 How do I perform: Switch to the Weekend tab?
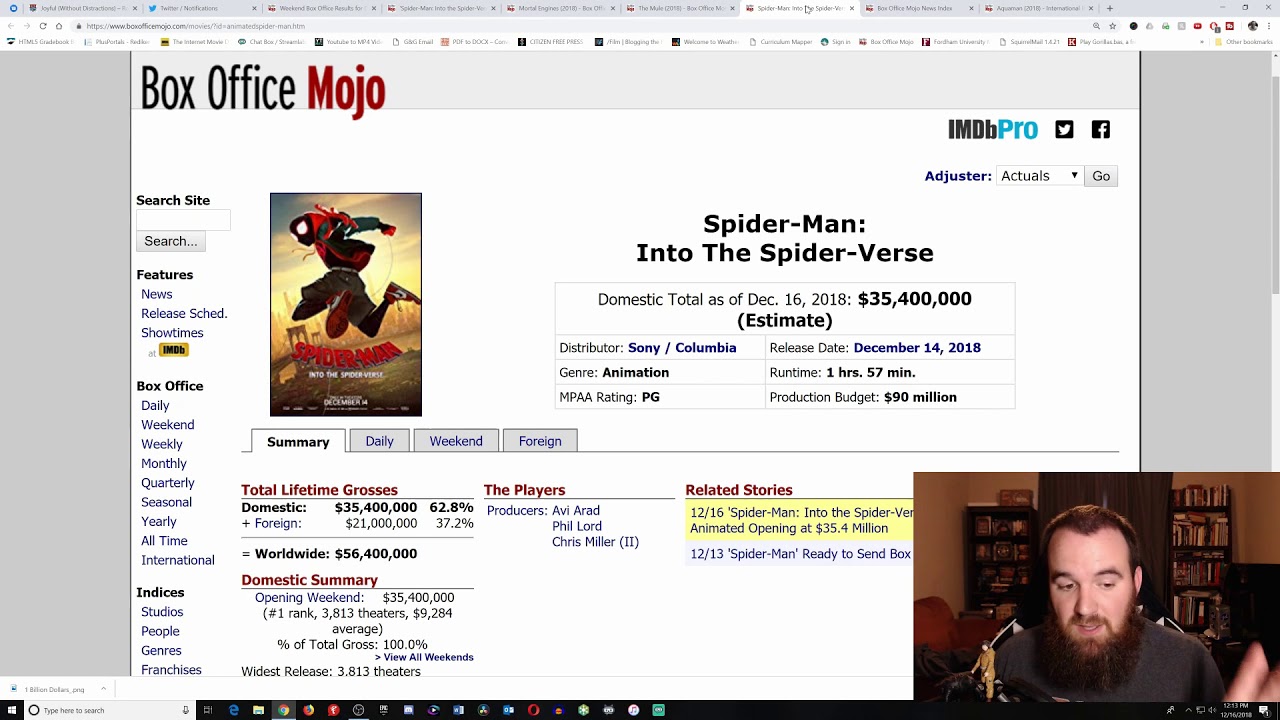tap(456, 441)
